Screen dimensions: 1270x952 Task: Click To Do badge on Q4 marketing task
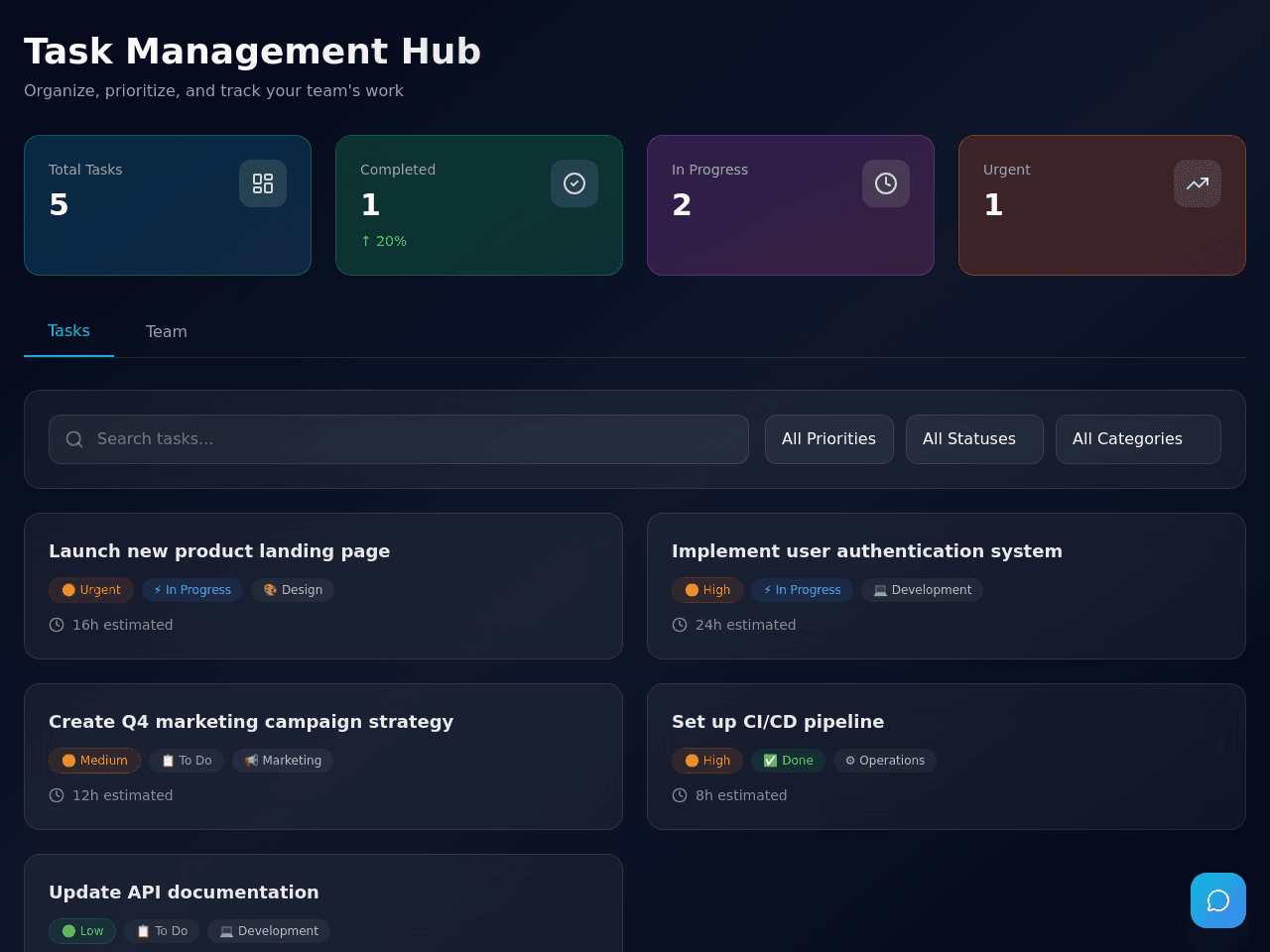(x=187, y=761)
